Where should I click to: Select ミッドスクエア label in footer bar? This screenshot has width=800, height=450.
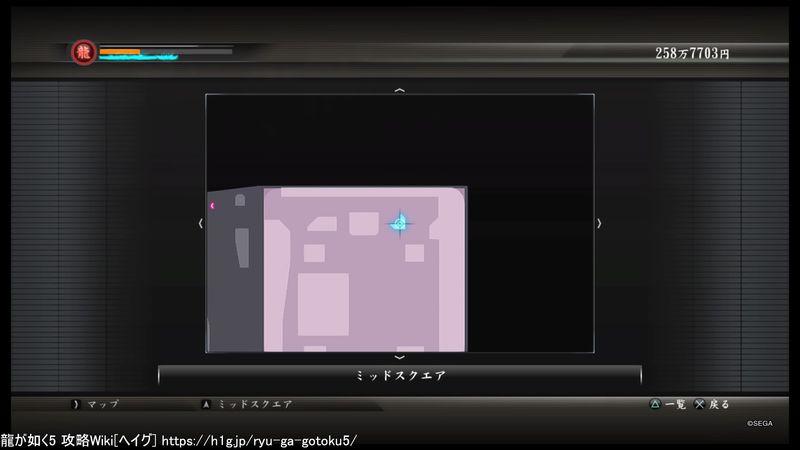tap(255, 404)
